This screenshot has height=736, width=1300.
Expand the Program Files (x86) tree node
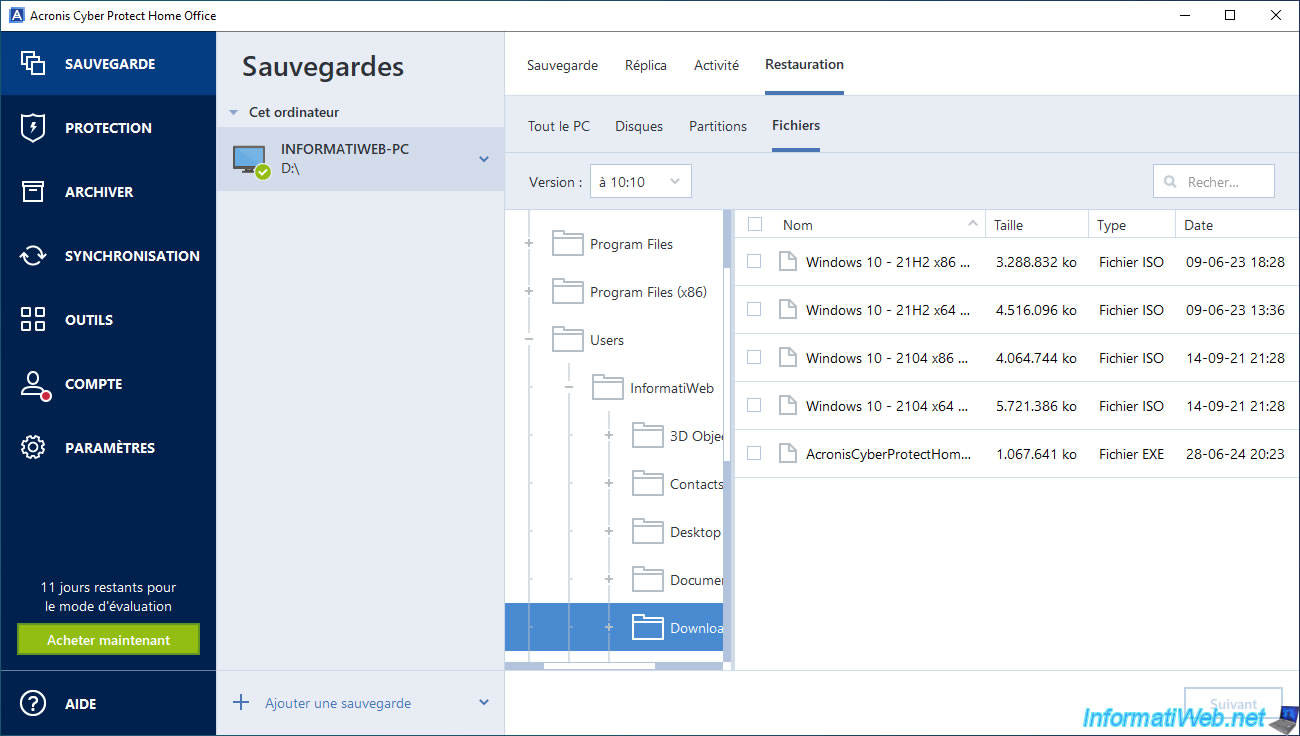click(x=529, y=292)
